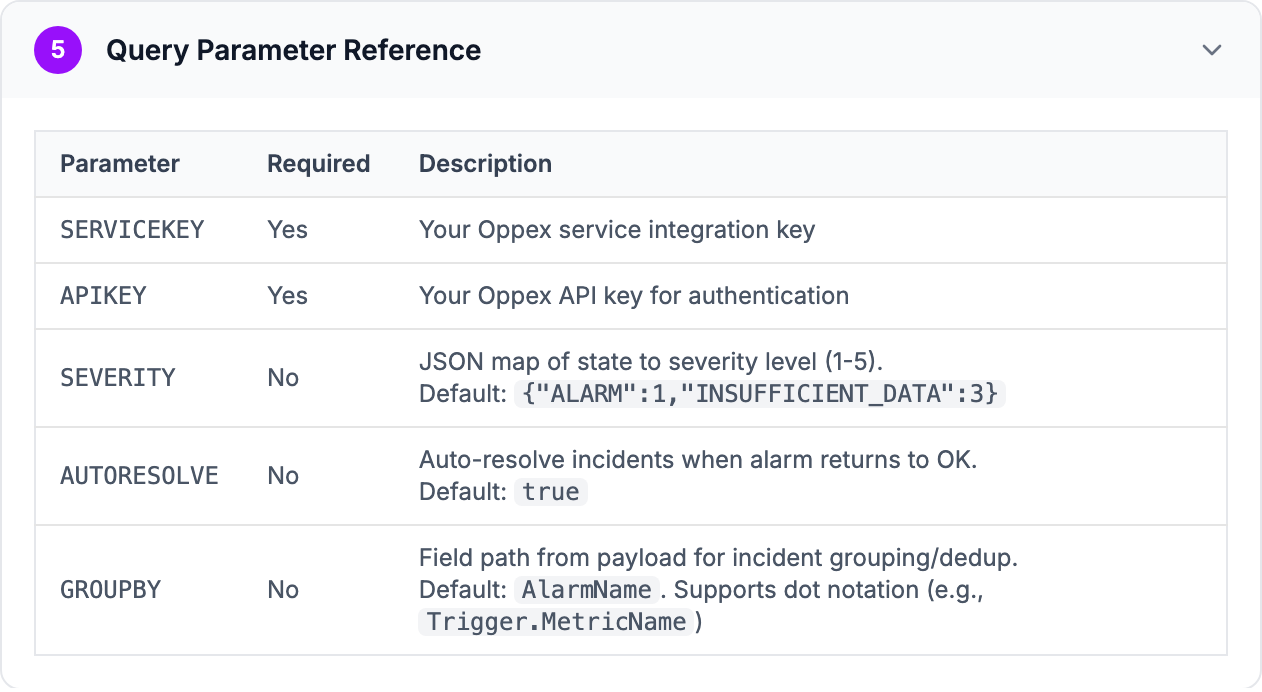Select the AUTORESOLVE parameter cell
The image size is (1262, 692).
tap(139, 476)
